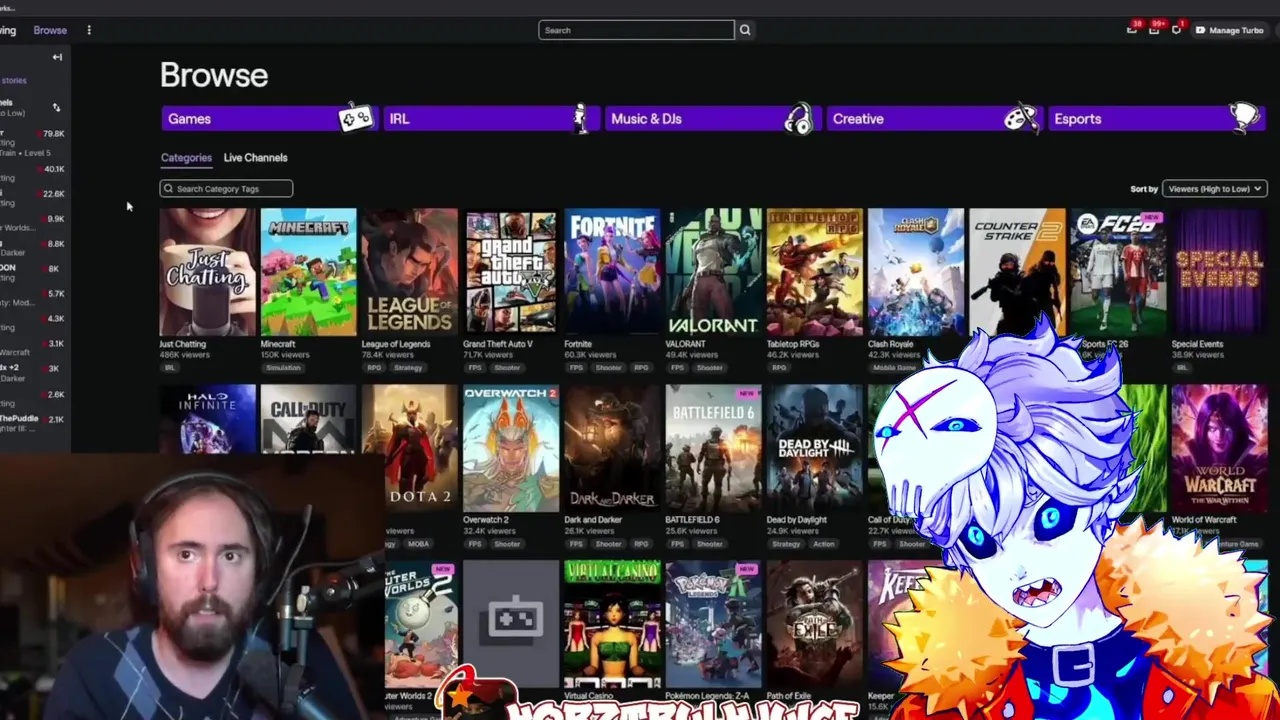Click the RPG tag under Tabletop RPGs
The height and width of the screenshot is (720, 1280).
pos(778,368)
